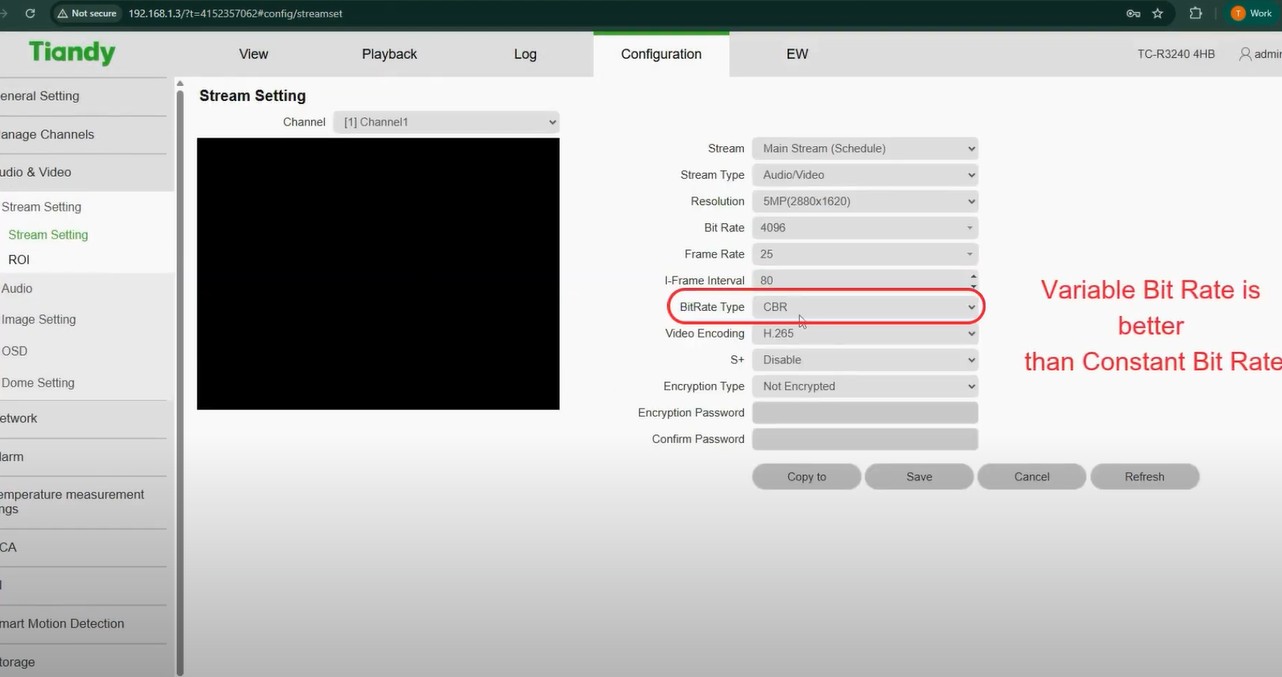Refresh the stream settings

[x=1144, y=476]
